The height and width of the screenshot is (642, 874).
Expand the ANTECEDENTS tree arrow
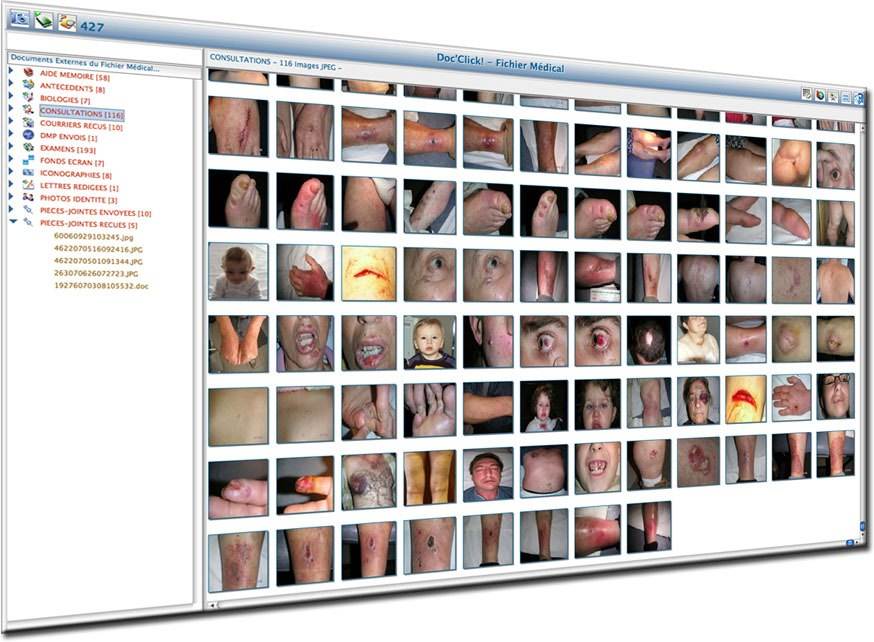click(11, 83)
